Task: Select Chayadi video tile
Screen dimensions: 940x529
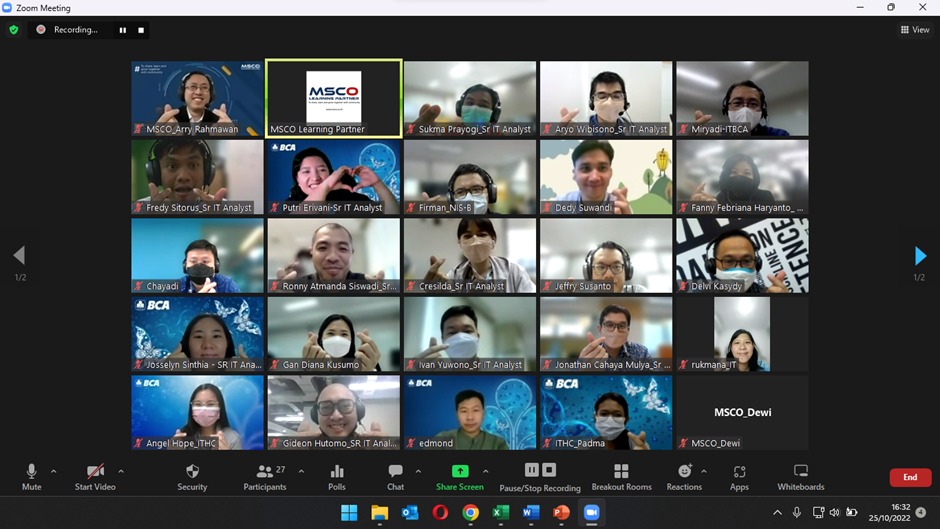Action: click(x=197, y=256)
